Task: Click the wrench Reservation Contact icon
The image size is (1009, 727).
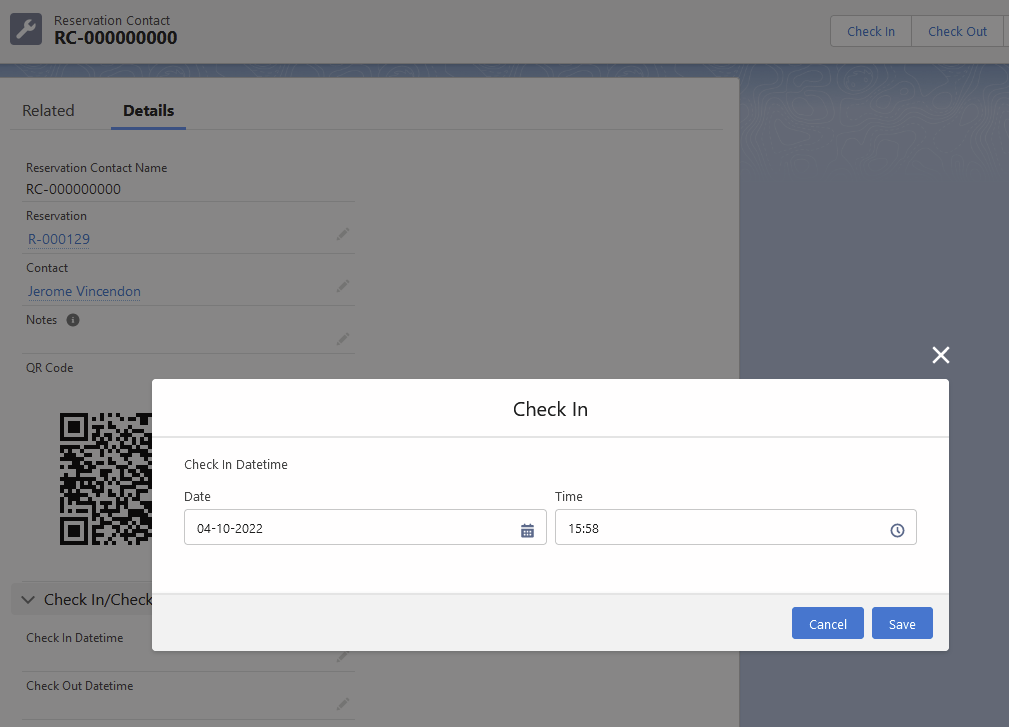Action: (x=26, y=30)
